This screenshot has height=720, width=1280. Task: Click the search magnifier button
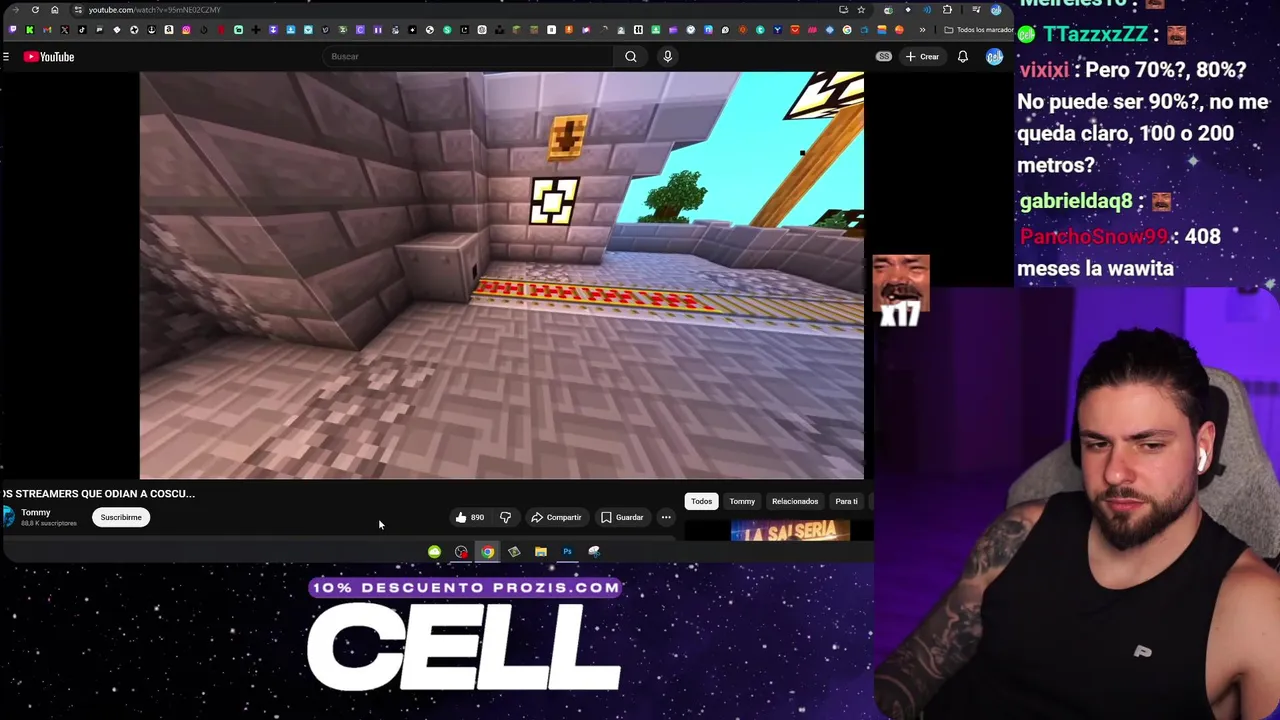pyautogui.click(x=631, y=57)
